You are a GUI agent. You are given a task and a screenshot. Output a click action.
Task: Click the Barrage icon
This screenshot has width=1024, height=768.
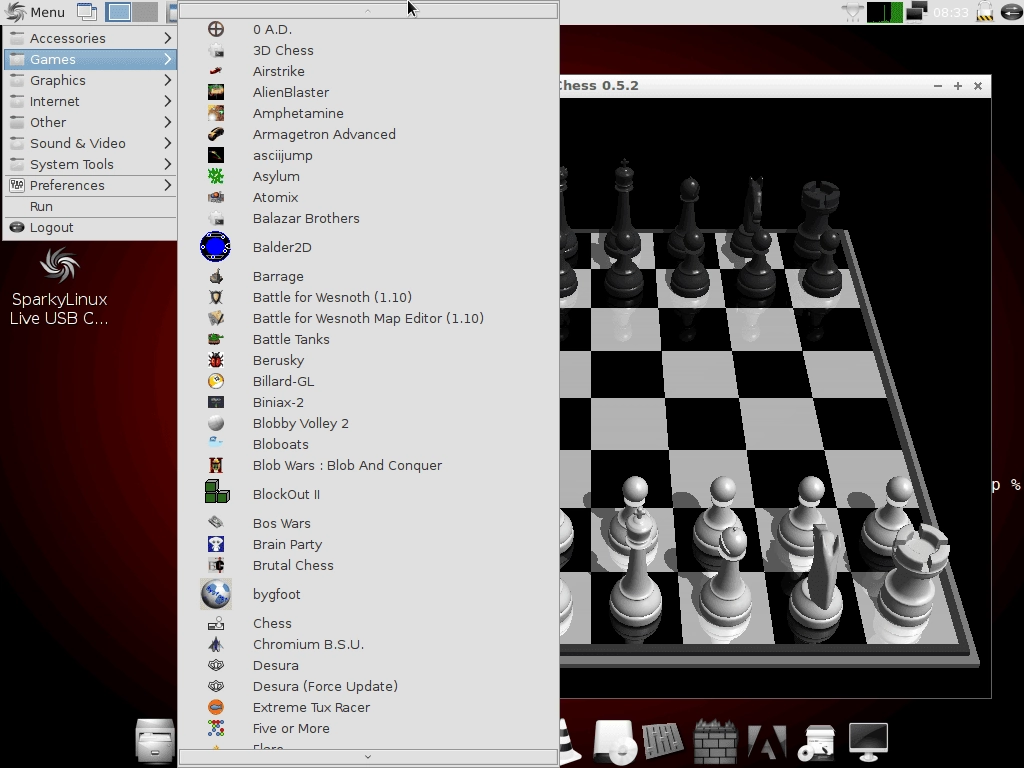[216, 276]
